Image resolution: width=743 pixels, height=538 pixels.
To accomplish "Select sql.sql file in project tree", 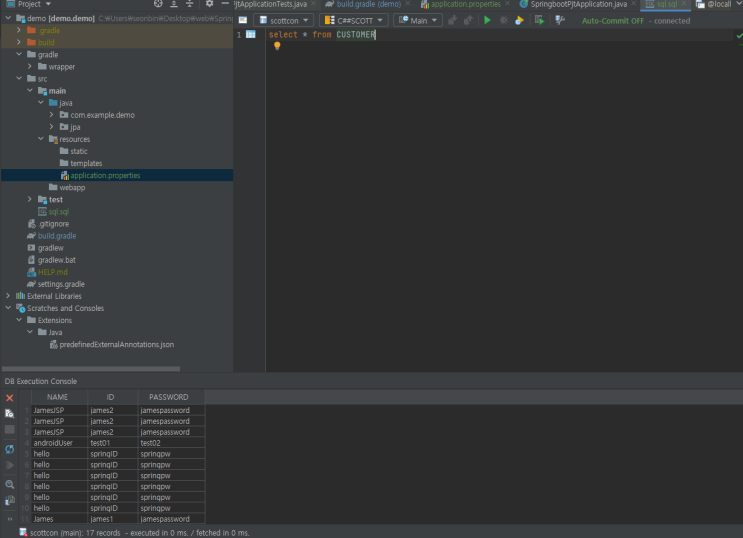I will [58, 212].
